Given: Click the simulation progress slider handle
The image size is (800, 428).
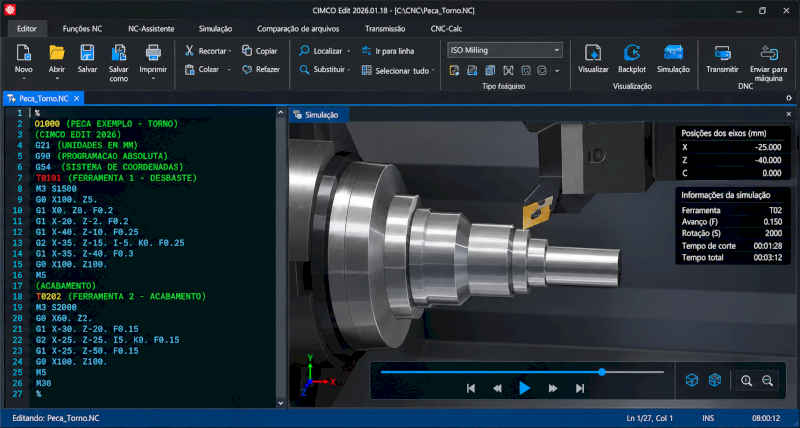Looking at the screenshot, I should (x=602, y=372).
